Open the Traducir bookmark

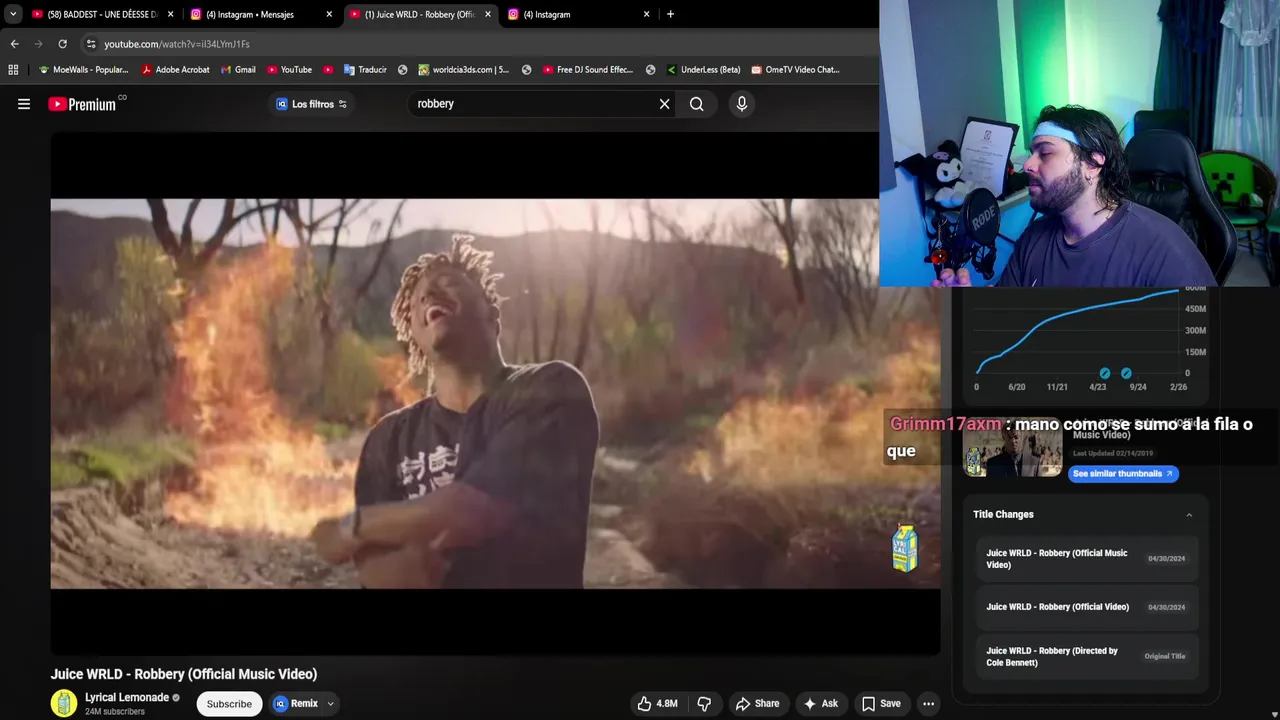365,70
